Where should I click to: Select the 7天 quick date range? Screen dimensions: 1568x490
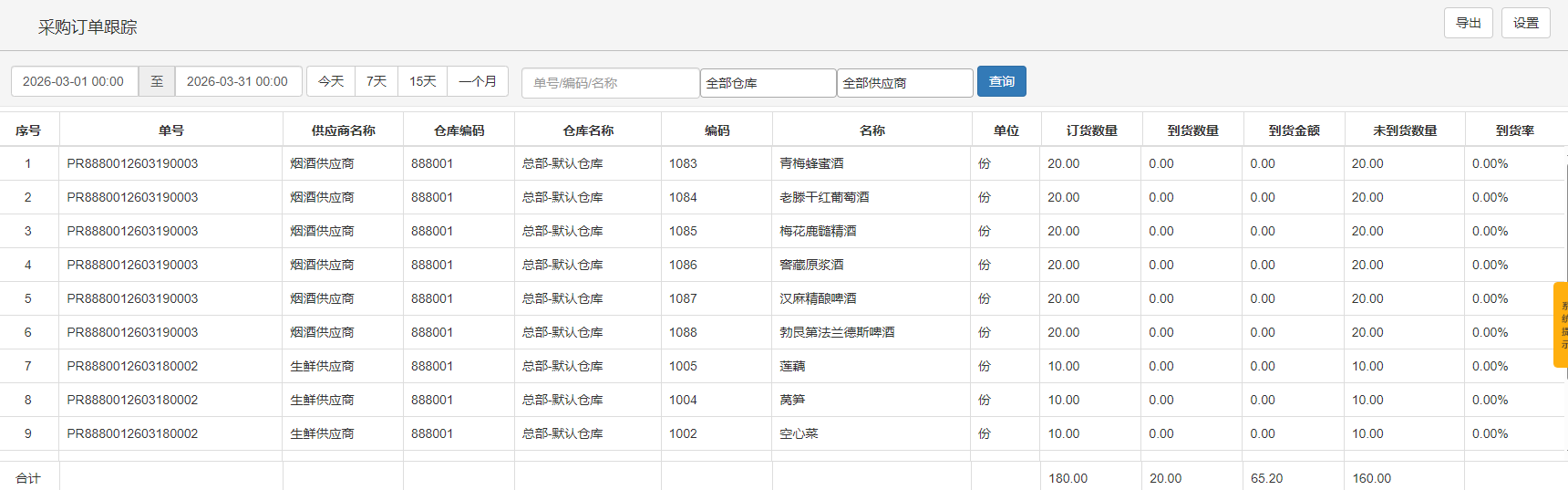pyautogui.click(x=377, y=81)
